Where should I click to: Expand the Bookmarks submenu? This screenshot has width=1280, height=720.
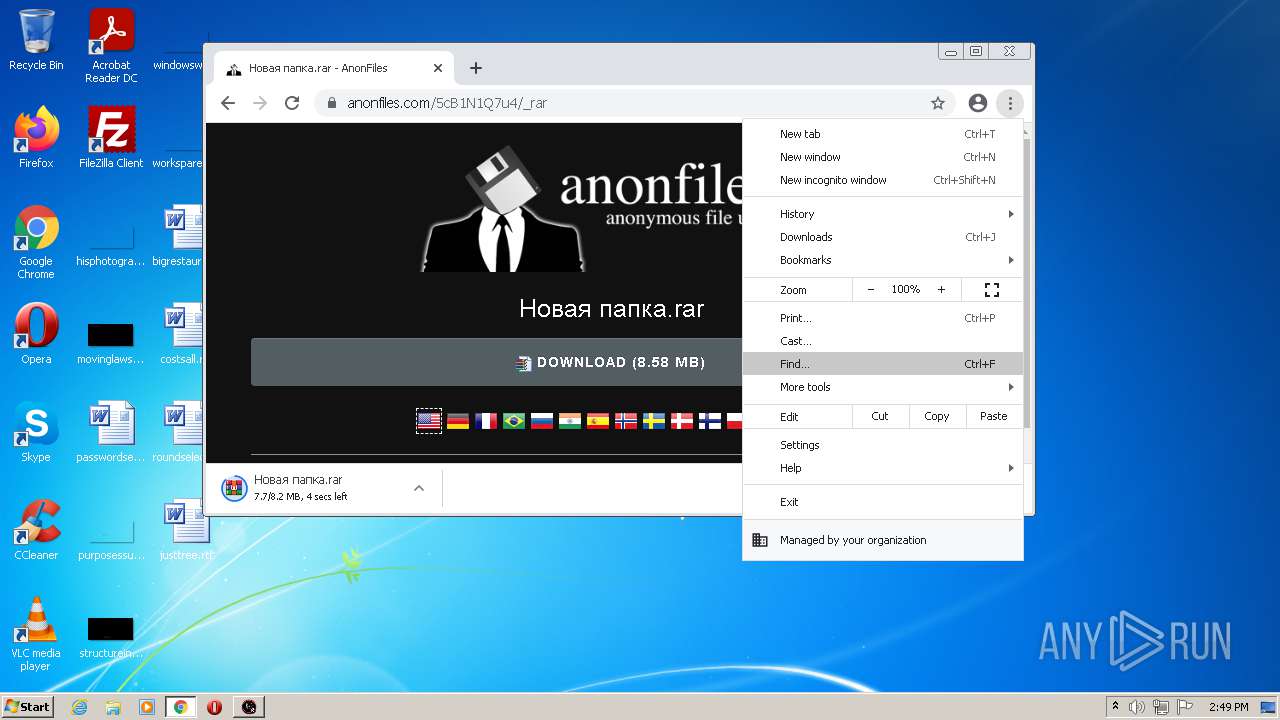[x=883, y=260]
